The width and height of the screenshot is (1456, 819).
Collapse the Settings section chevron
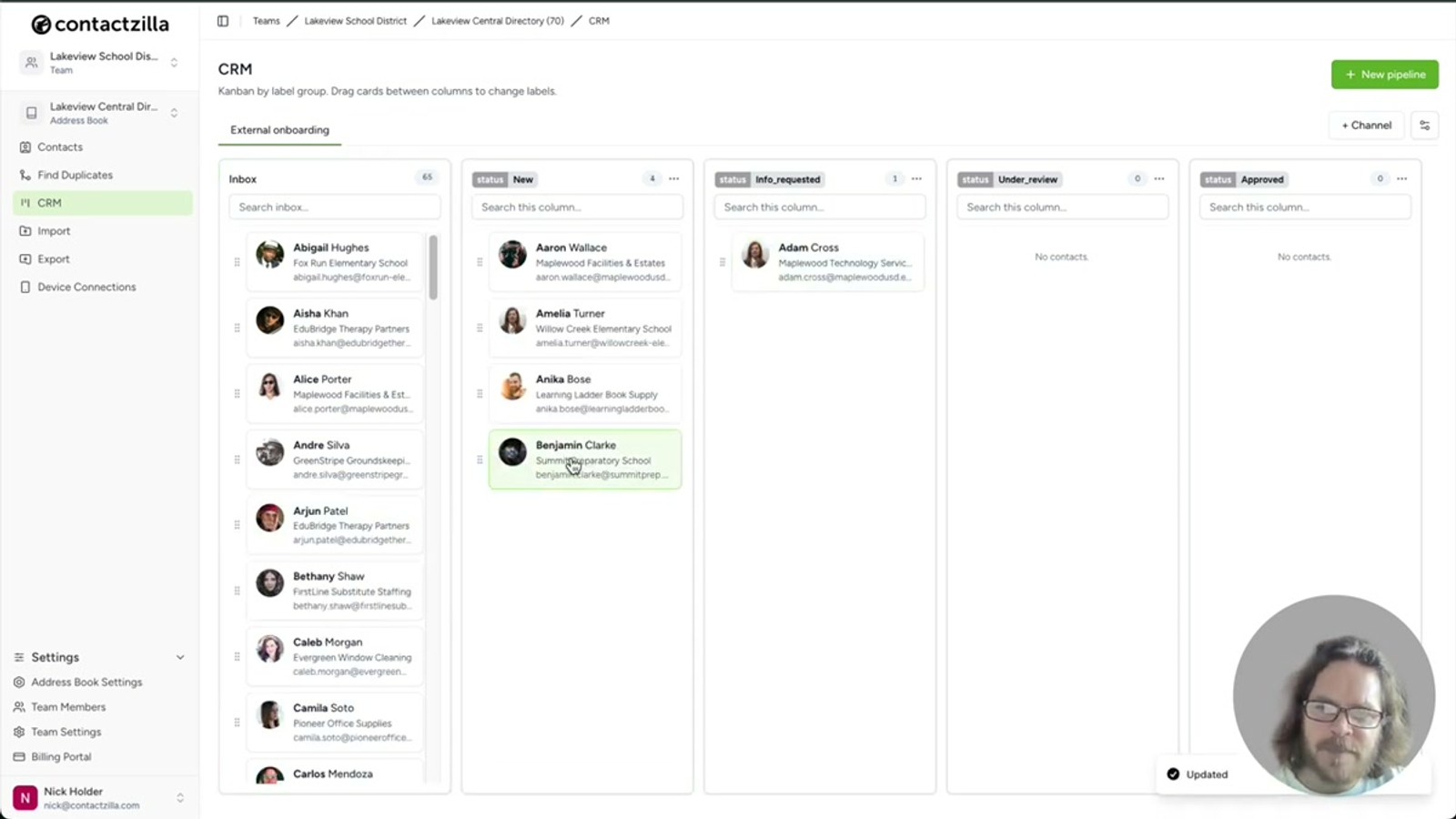pos(180,657)
